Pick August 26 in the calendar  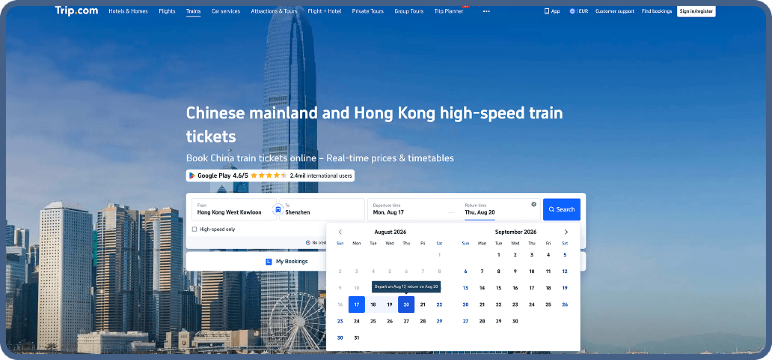(389, 321)
